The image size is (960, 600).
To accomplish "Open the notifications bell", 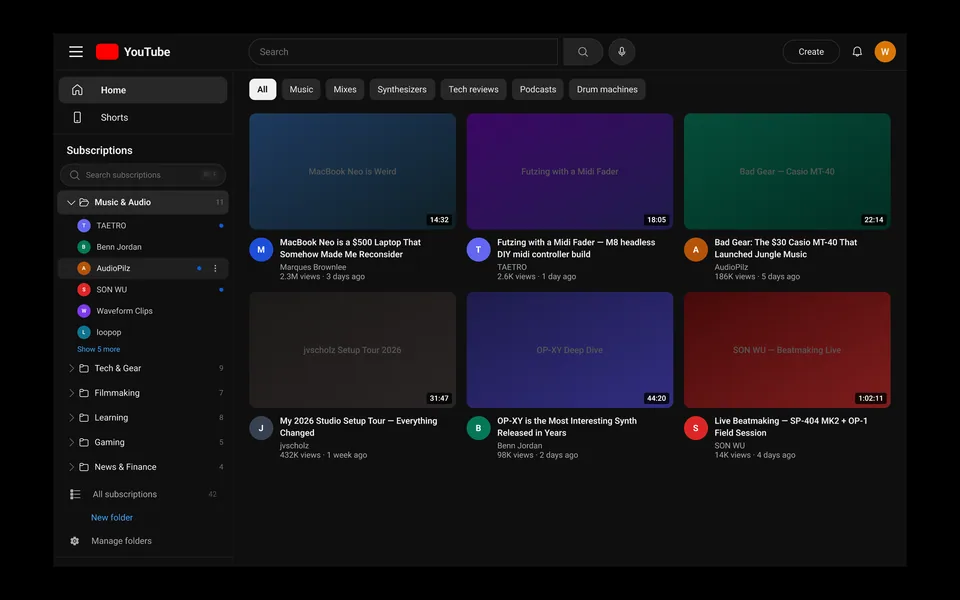I will pyautogui.click(x=857, y=52).
